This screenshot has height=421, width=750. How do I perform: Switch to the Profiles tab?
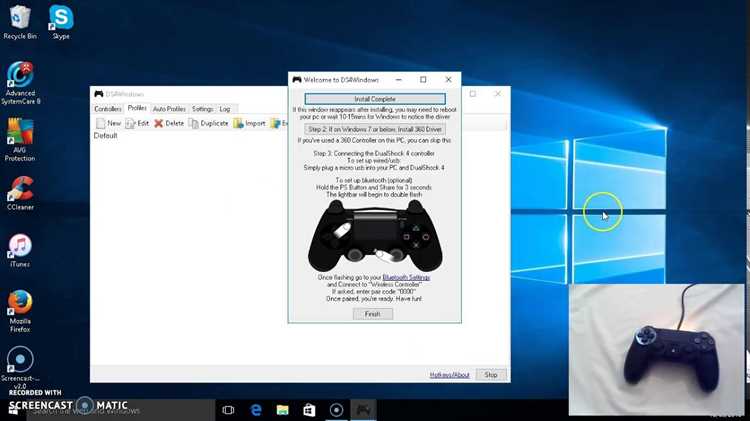137,108
